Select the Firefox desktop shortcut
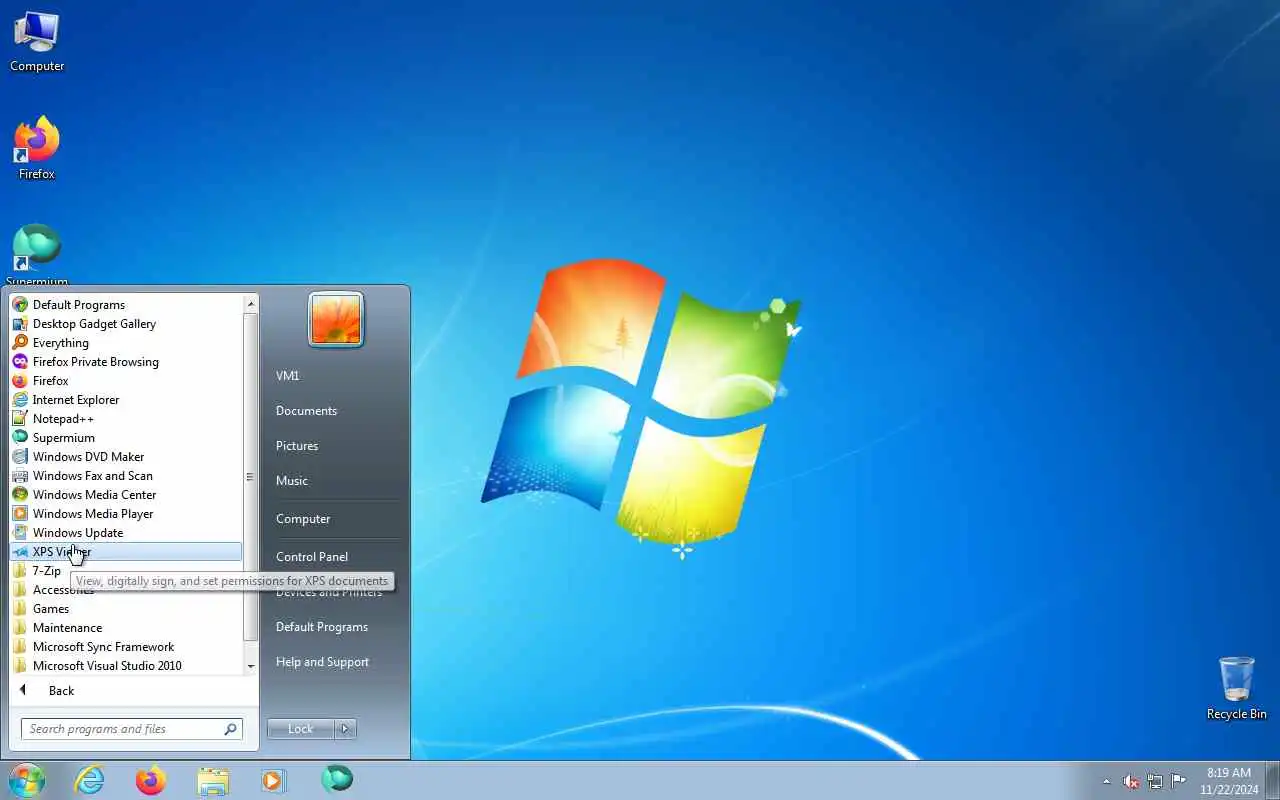 37,148
